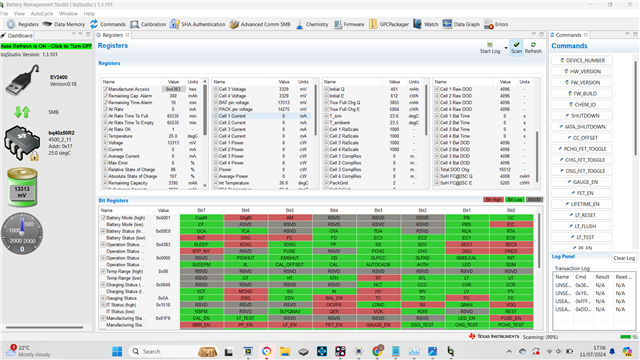Click the Dashboard horizontal scrollbar
The height and width of the screenshot is (360, 640).
click(44, 327)
